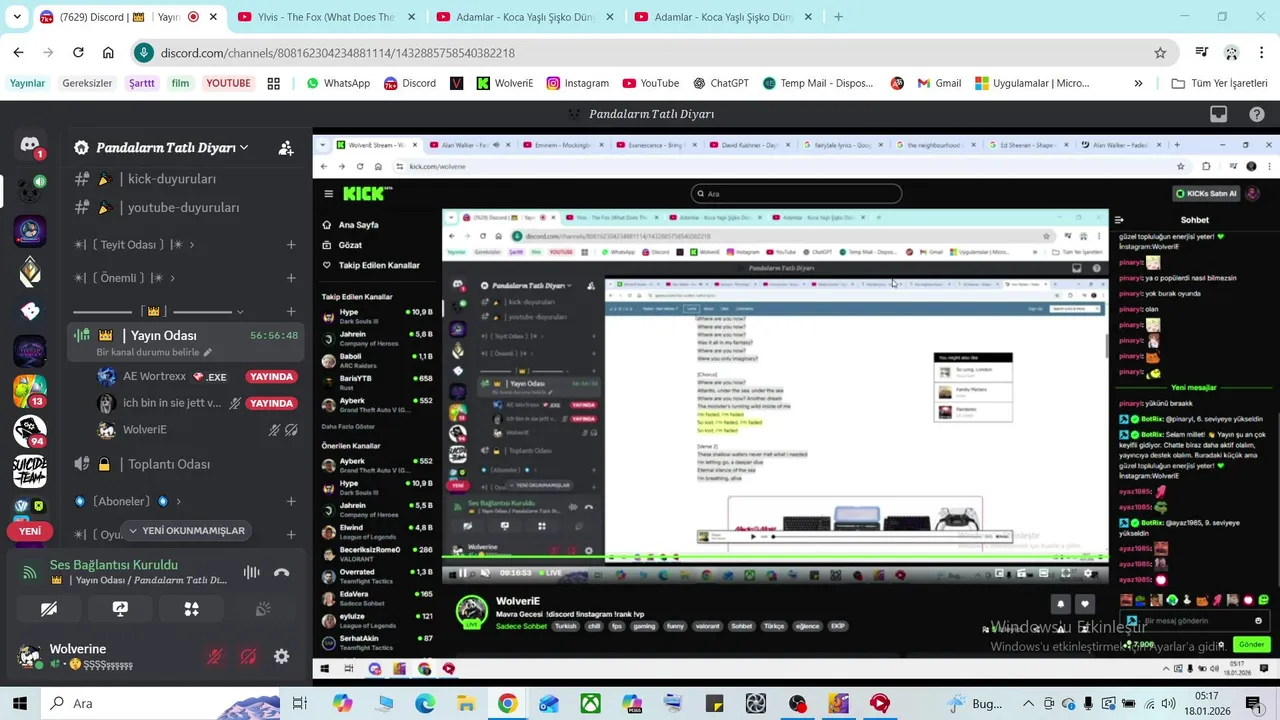Open the SUICIDE TEAM server icon
Image resolution: width=1280 pixels, height=720 pixels.
30,470
